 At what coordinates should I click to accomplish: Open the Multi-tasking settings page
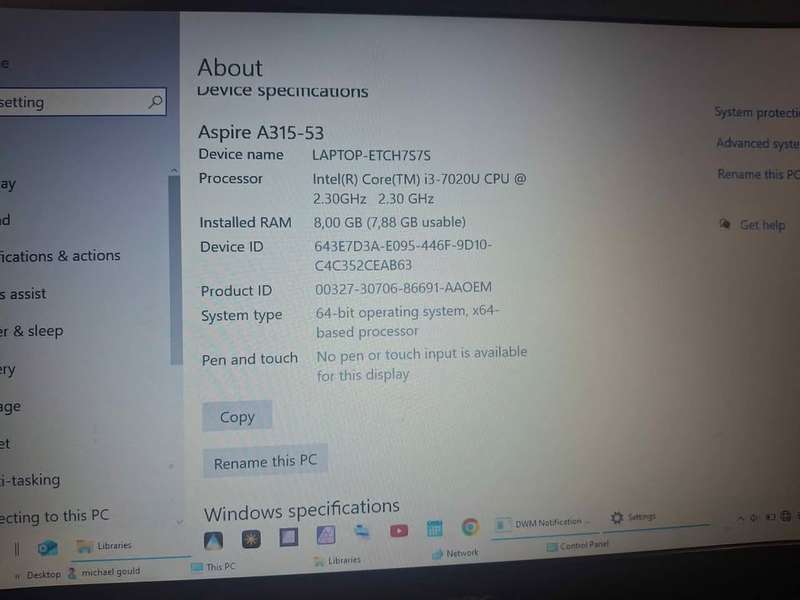point(30,480)
